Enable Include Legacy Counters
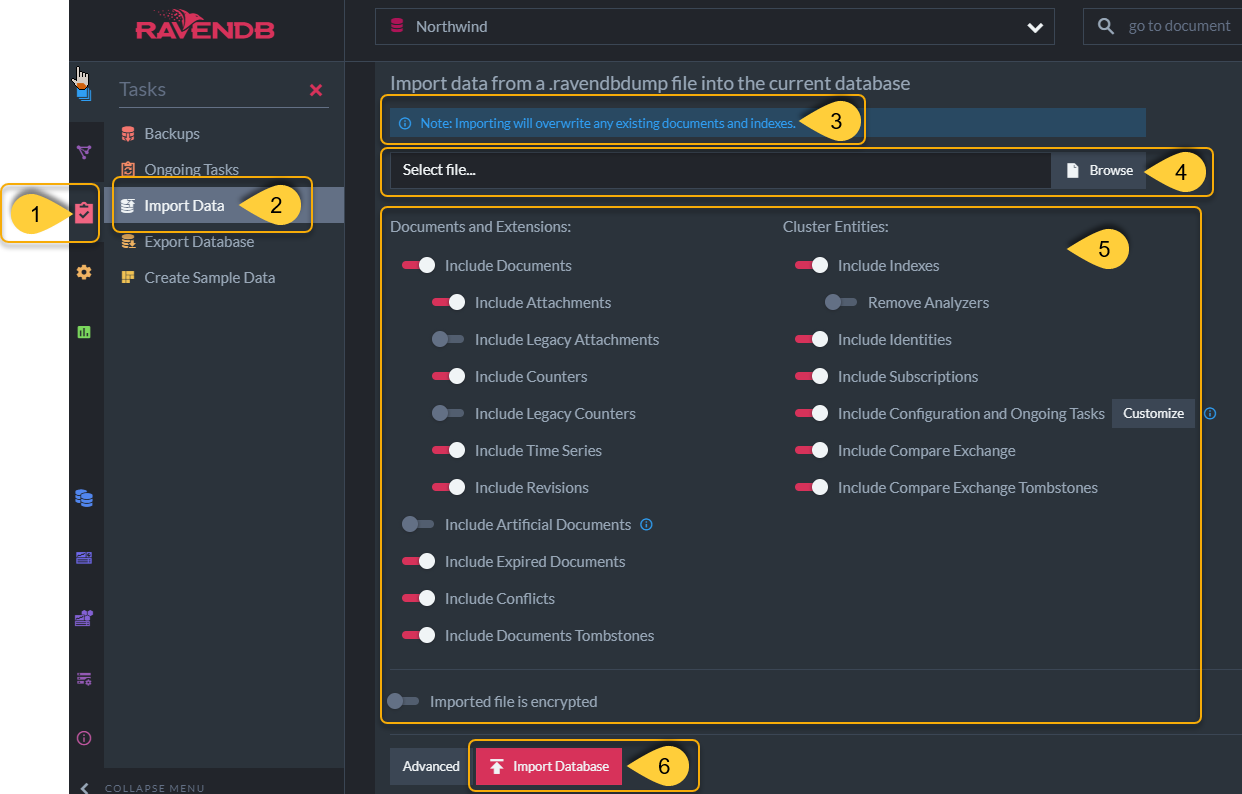 448,413
